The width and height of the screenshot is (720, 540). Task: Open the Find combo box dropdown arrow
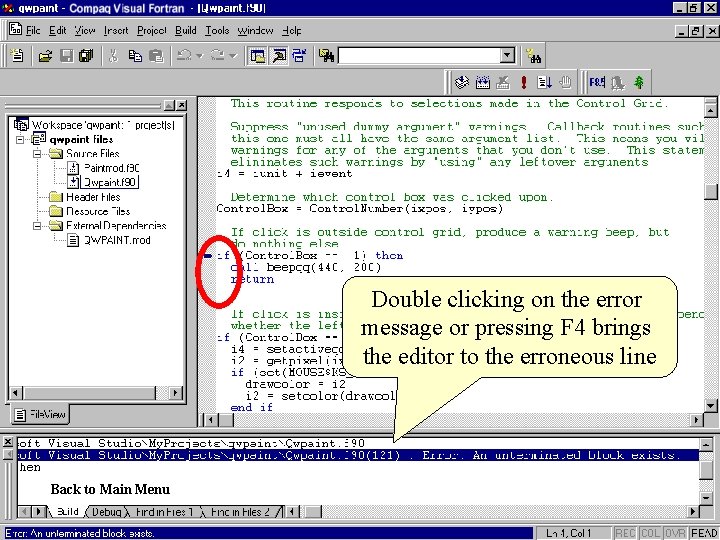(x=507, y=56)
